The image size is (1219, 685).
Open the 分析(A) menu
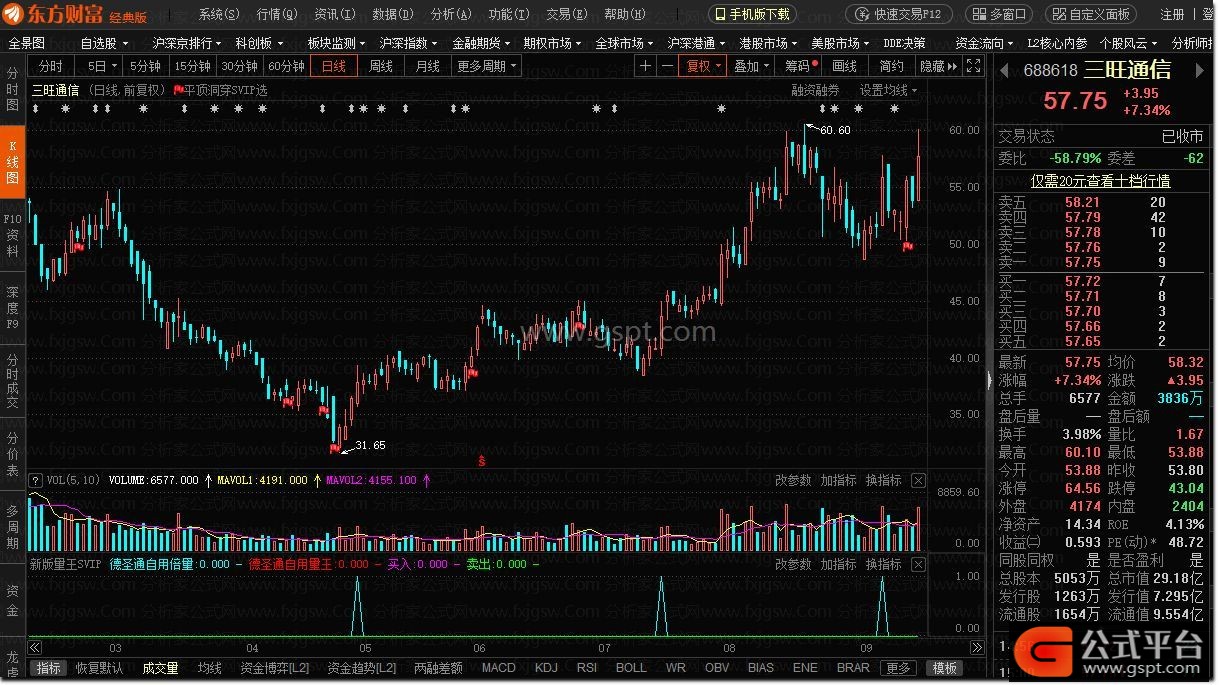[x=451, y=14]
